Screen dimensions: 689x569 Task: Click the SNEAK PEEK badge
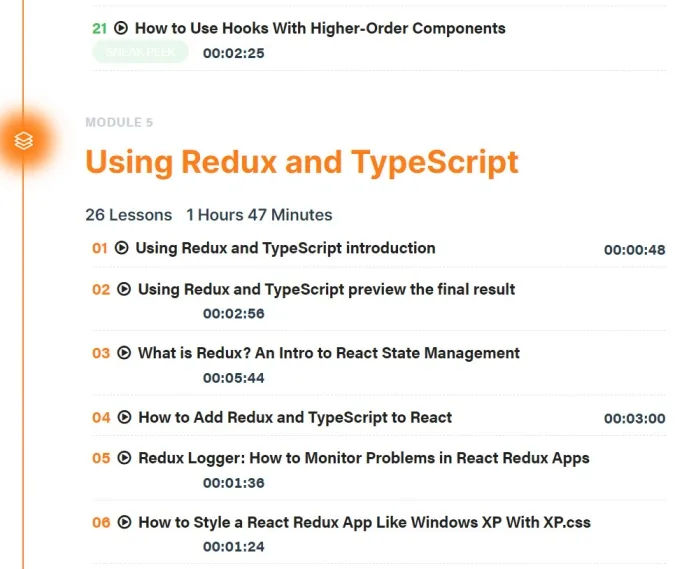click(140, 52)
